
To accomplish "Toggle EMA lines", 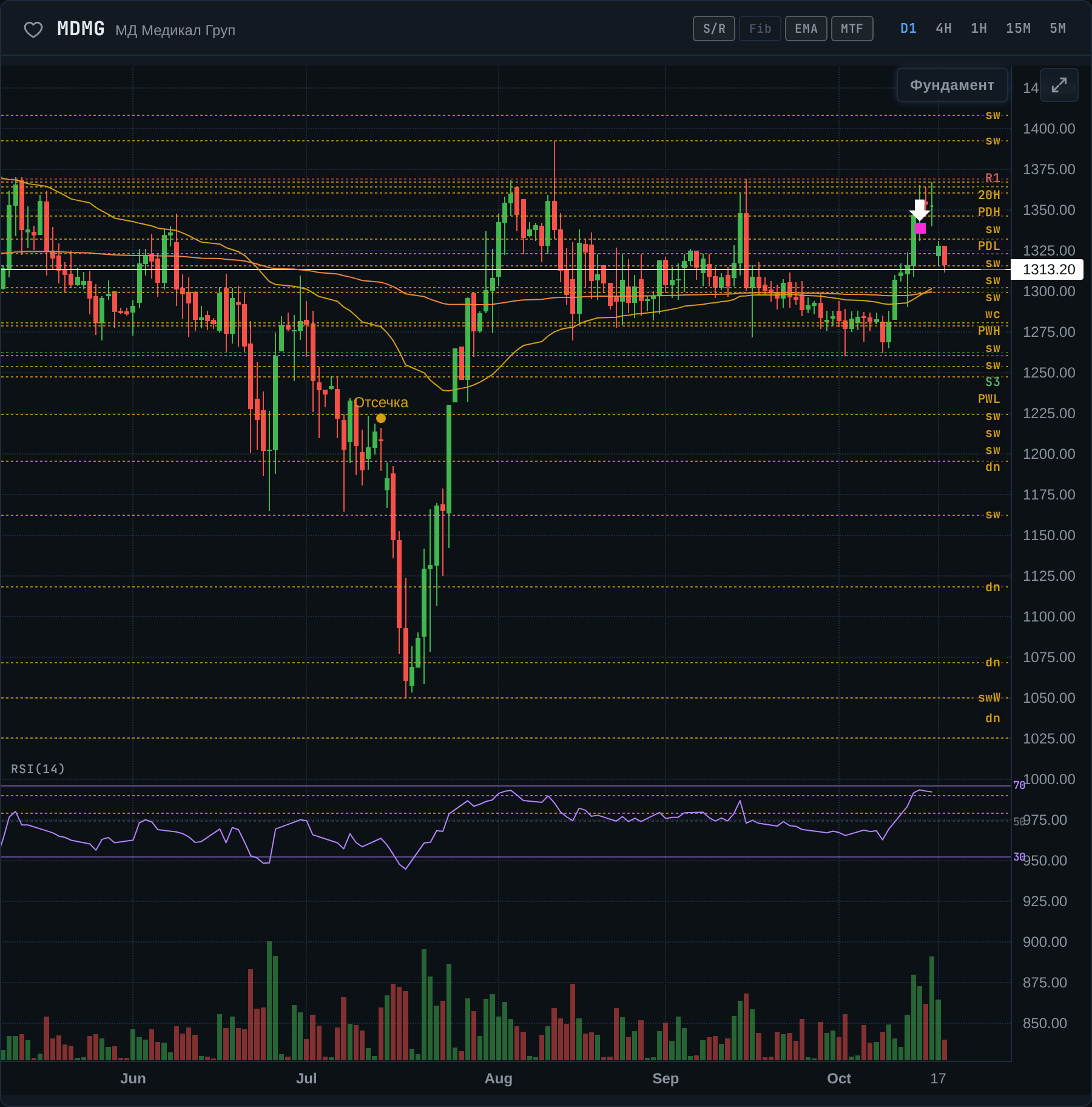I will coord(806,29).
